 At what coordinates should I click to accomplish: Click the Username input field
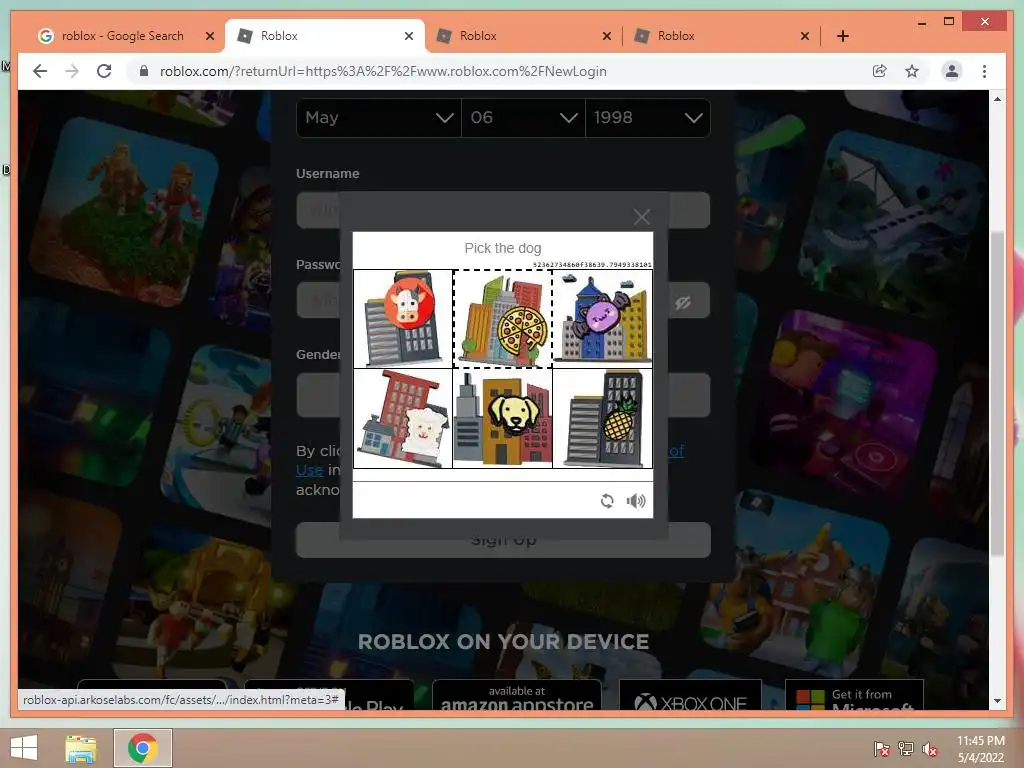[503, 210]
